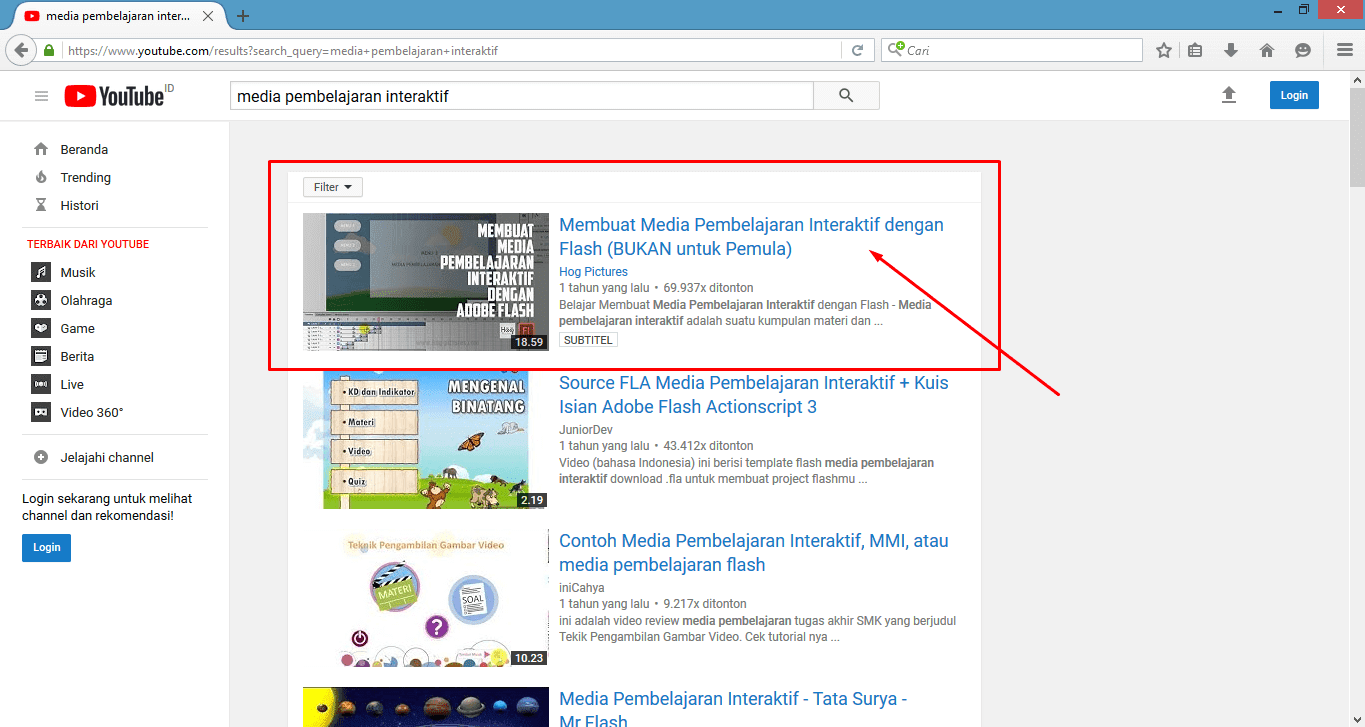The image size is (1365, 727).
Task: Select Video 360° category
Action: (92, 412)
